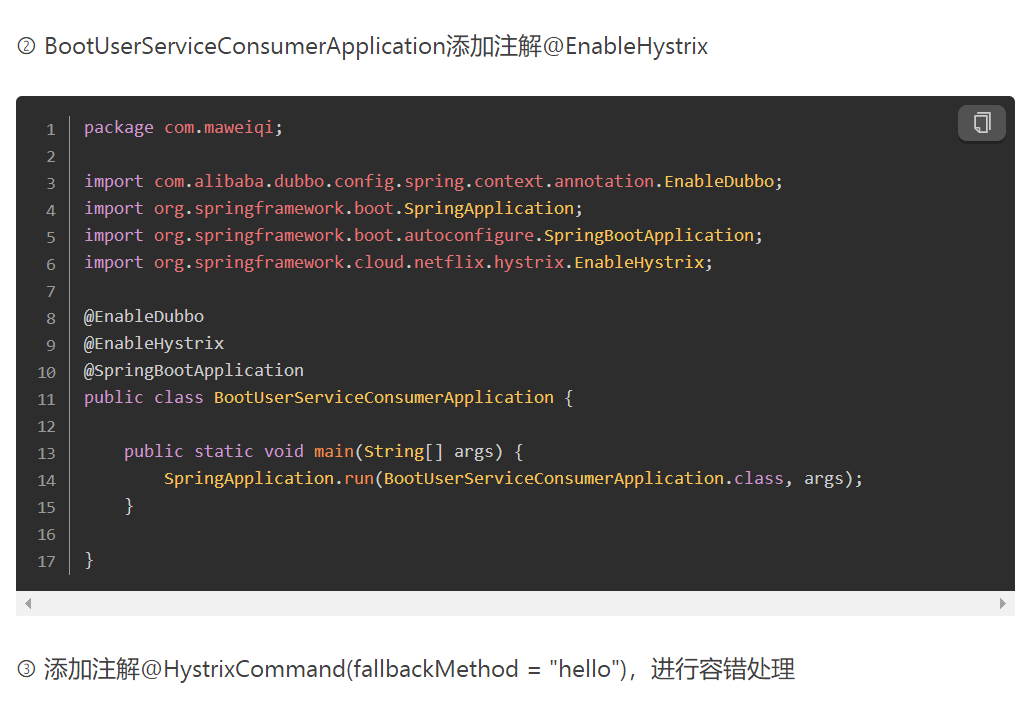Click the right arrow of horizontal scrollbar

pos(1002,604)
